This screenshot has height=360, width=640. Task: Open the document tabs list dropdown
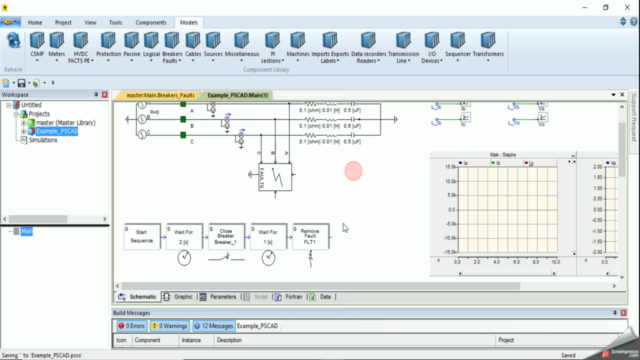coord(613,95)
